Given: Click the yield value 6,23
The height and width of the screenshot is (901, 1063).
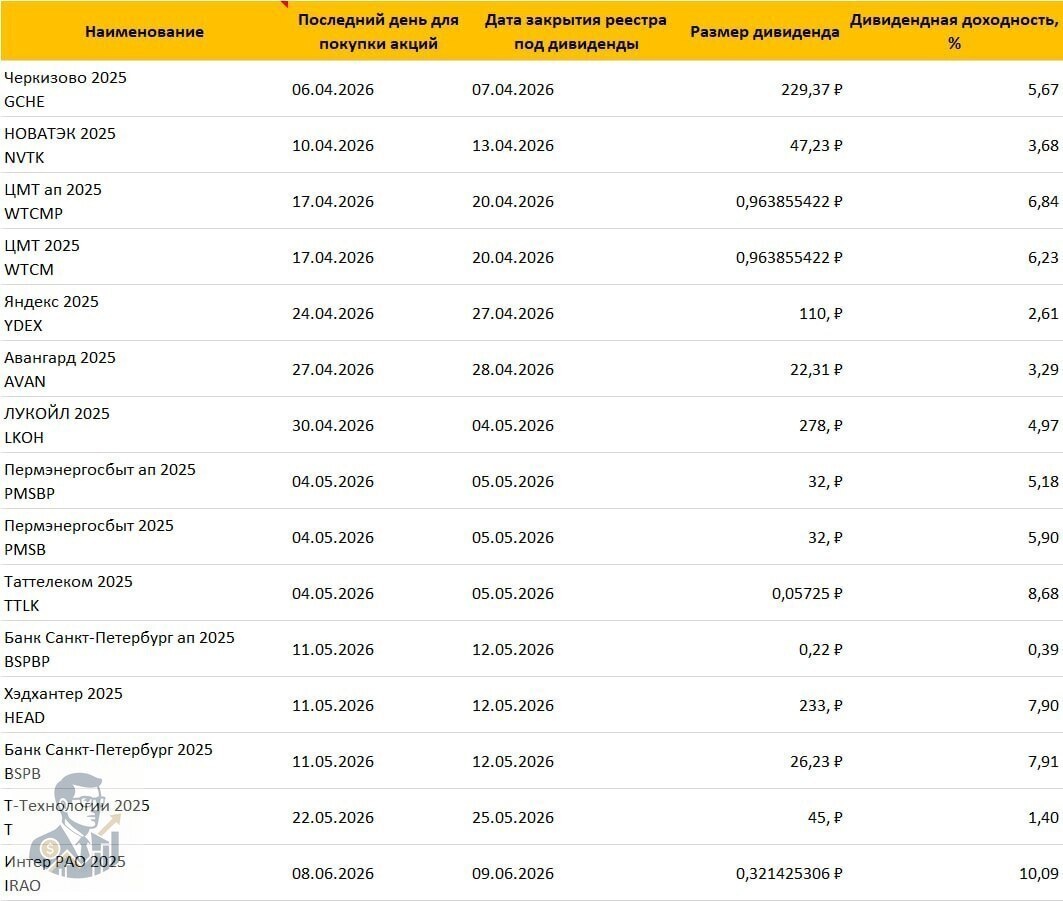Looking at the screenshot, I should click(x=1043, y=258).
